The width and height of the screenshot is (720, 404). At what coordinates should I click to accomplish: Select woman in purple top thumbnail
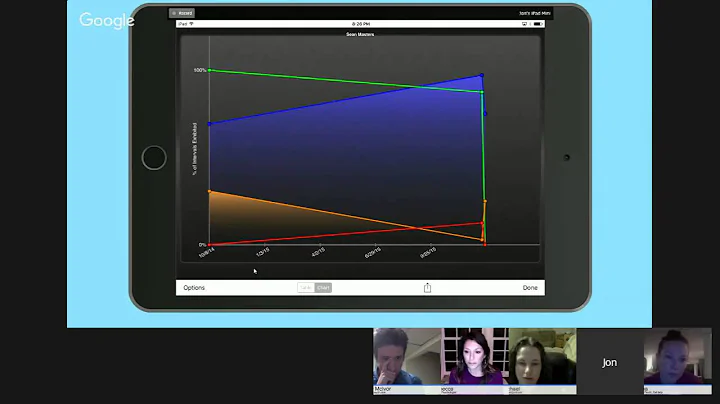click(475, 361)
